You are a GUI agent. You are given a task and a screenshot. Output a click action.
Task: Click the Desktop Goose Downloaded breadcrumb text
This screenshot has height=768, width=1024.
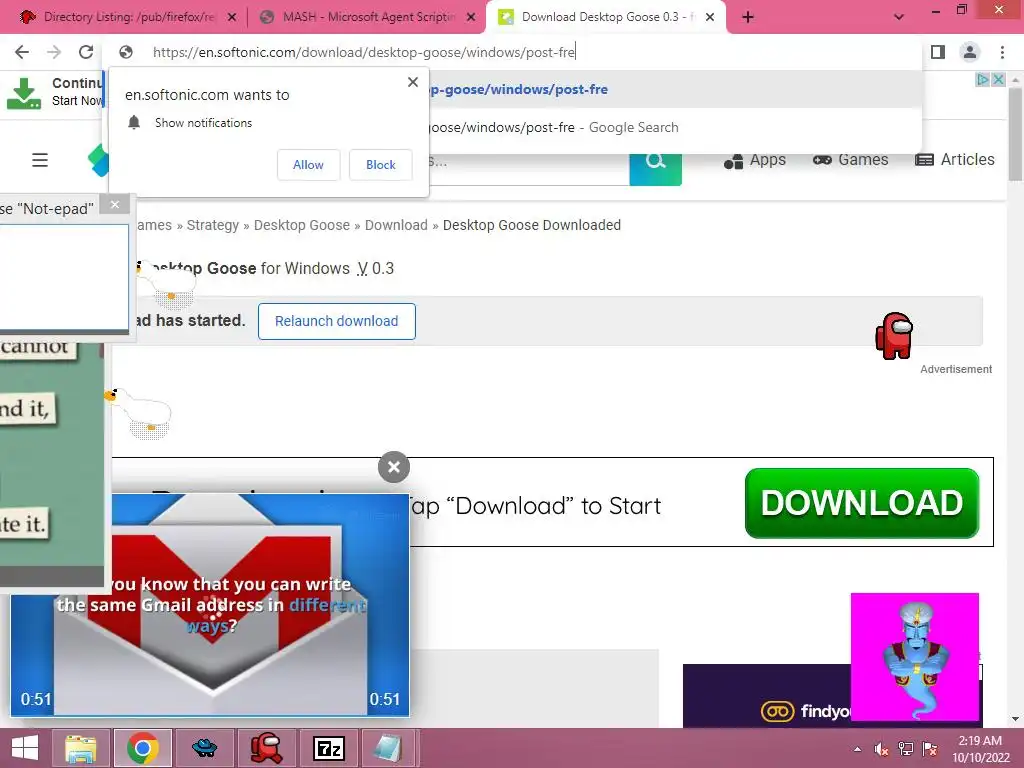[532, 225]
